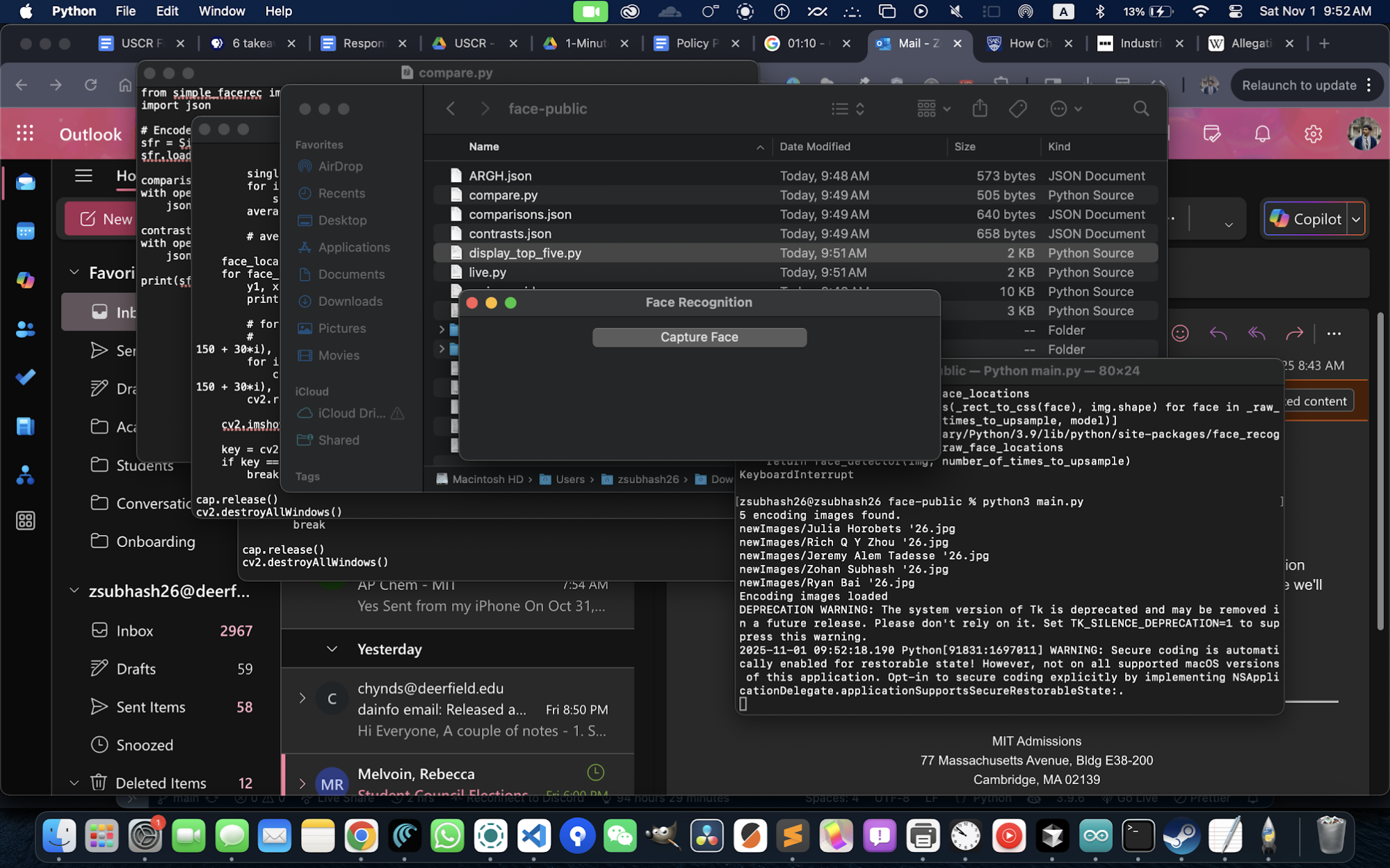Open Outlook notifications bell
The height and width of the screenshot is (868, 1390).
tap(1262, 133)
